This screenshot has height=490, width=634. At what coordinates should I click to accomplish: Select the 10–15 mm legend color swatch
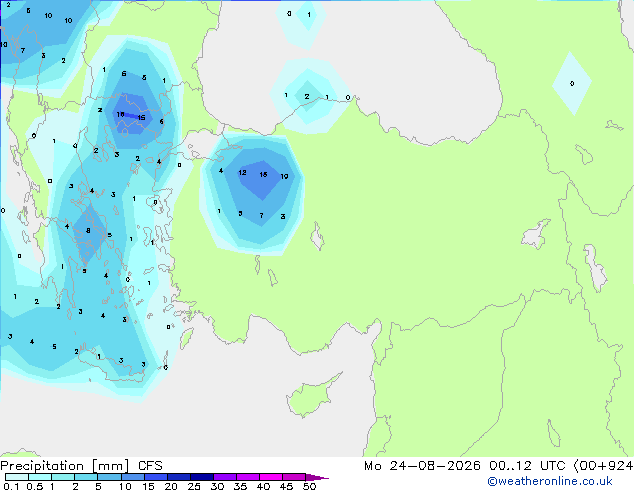(x=132, y=477)
